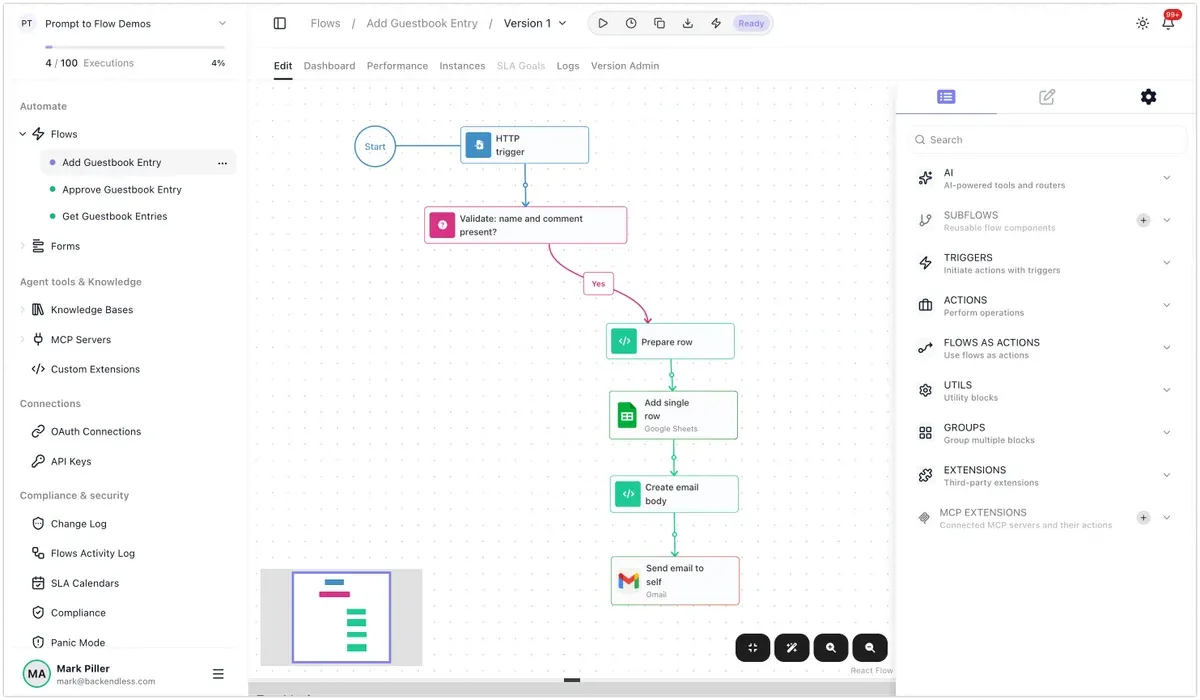The height and width of the screenshot is (700, 1200).
Task: Open the workspace dropdown Prompt to Flow Demos
Action: 124,23
